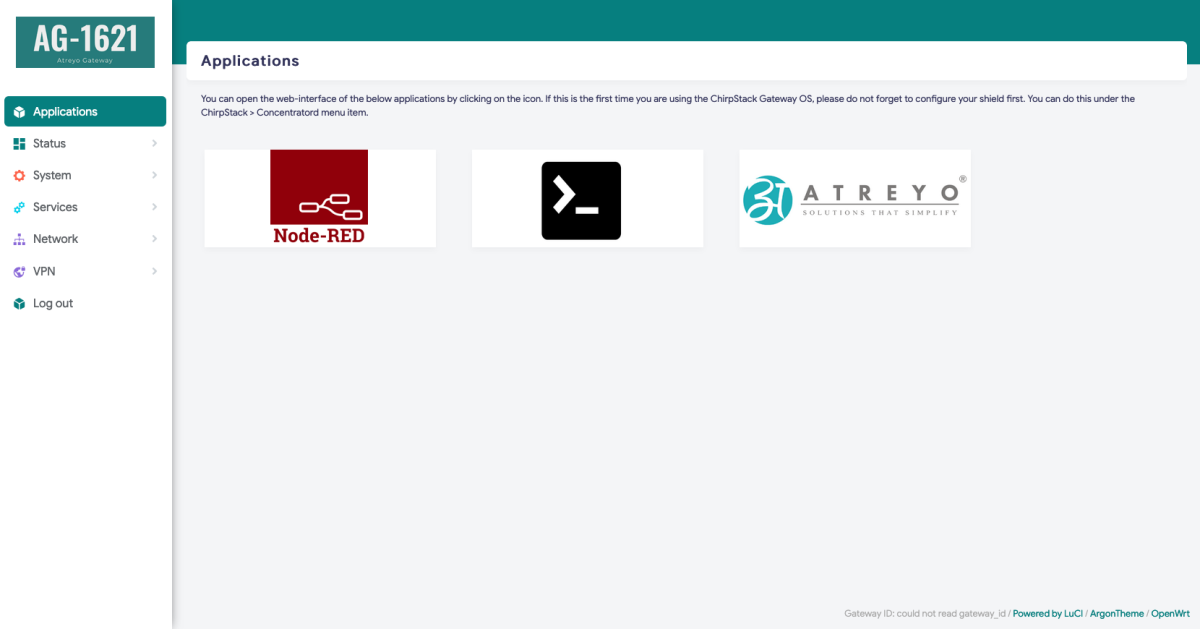The image size is (1200, 629).
Task: Click the 'Gateway ID: could not read gateway_id' text
Action: pyautogui.click(x=925, y=614)
